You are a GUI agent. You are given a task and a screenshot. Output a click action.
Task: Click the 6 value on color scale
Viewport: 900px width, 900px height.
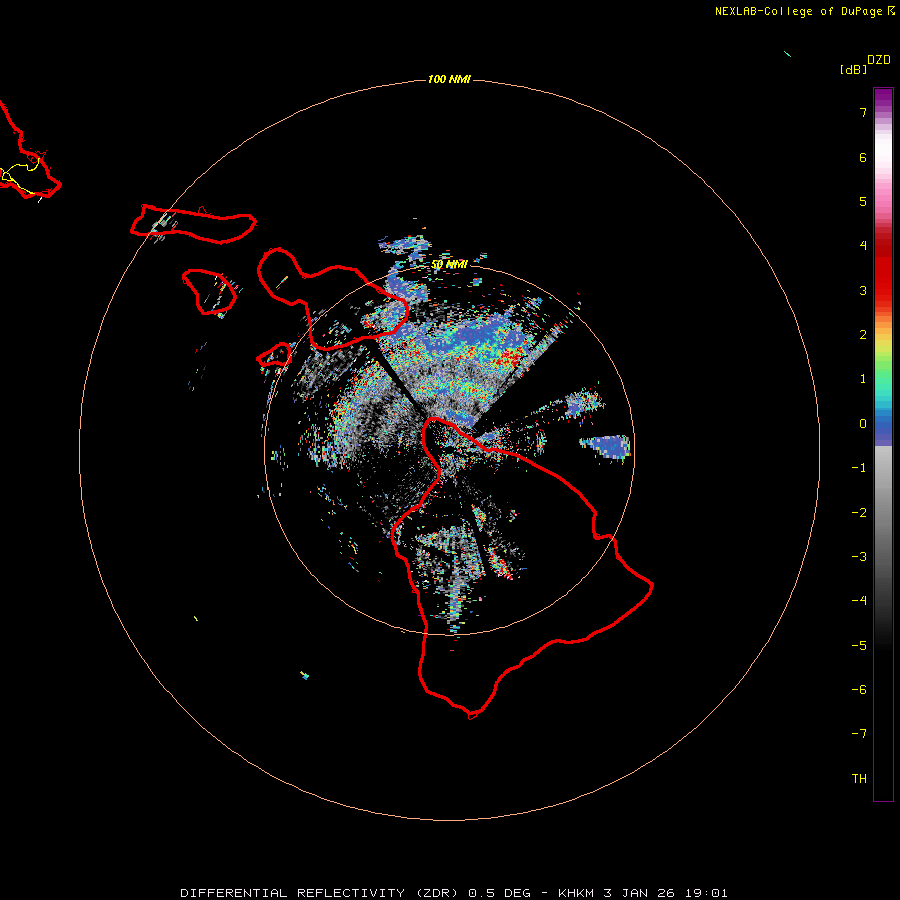point(863,157)
